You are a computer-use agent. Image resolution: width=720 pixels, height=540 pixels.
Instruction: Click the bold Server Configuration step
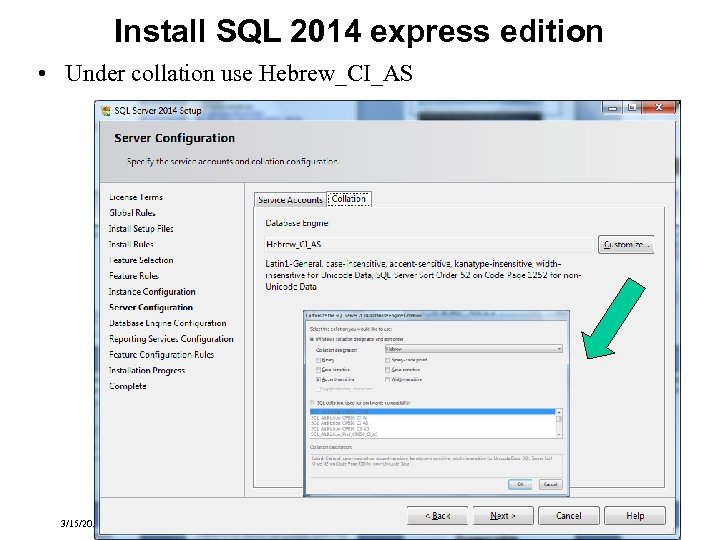(x=151, y=307)
